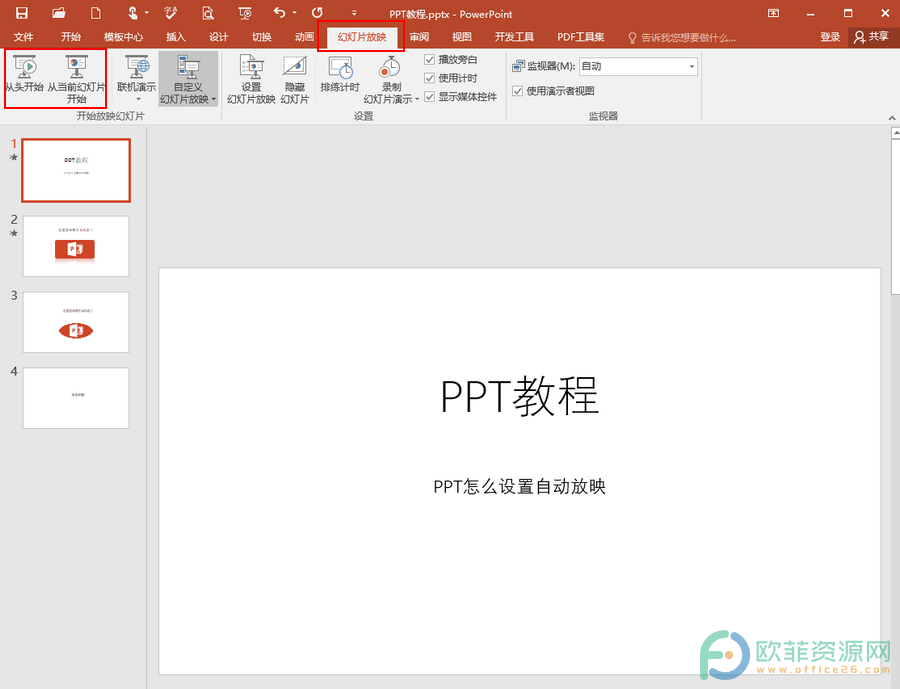Undo the last action

coord(280,12)
